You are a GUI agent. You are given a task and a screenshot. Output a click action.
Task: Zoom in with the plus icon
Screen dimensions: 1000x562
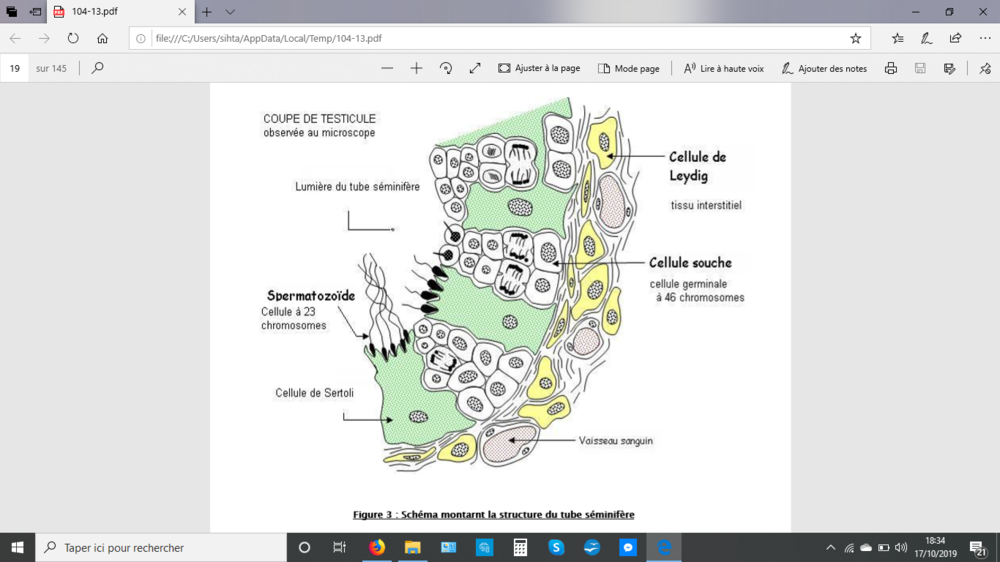[x=416, y=68]
